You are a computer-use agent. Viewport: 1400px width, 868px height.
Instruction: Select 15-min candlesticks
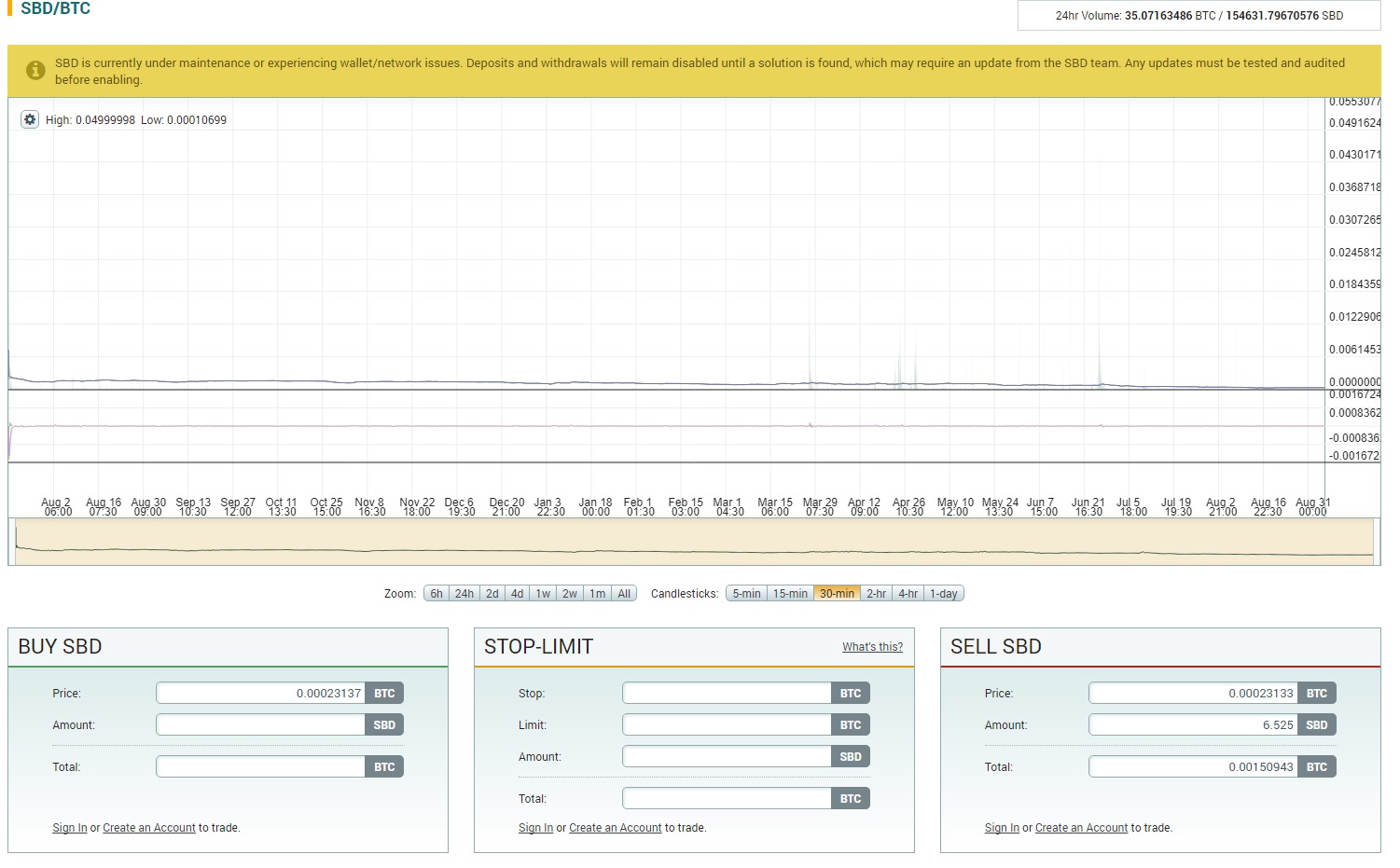[790, 594]
